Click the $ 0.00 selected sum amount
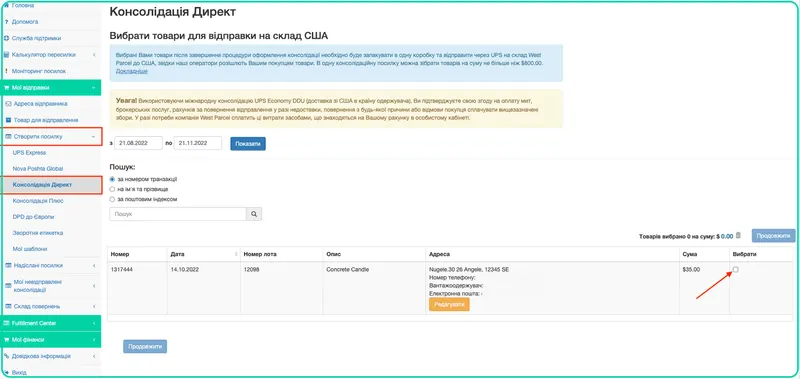The width and height of the screenshot is (800, 379). tap(725, 236)
